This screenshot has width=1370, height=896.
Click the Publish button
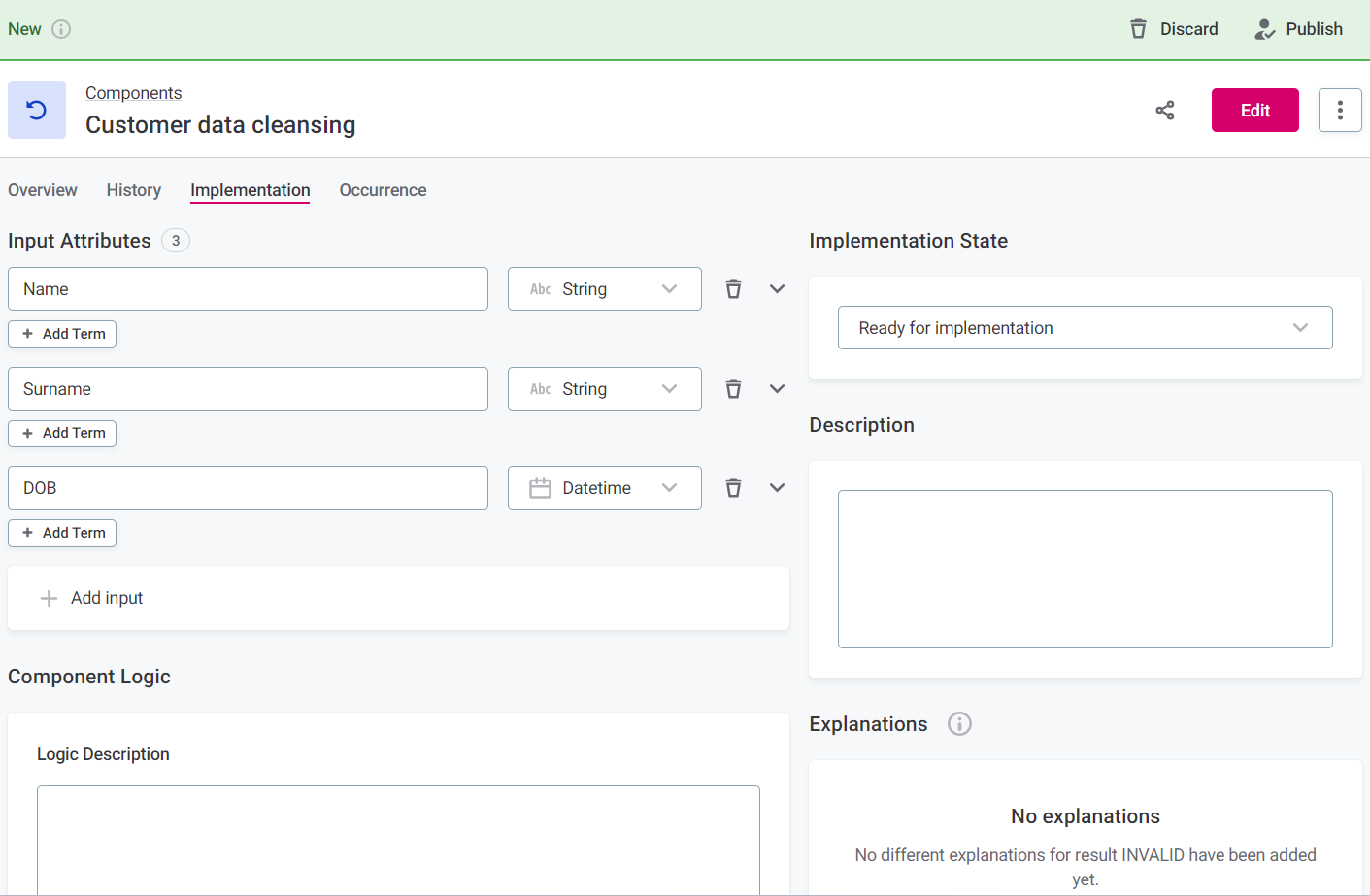(x=1298, y=29)
